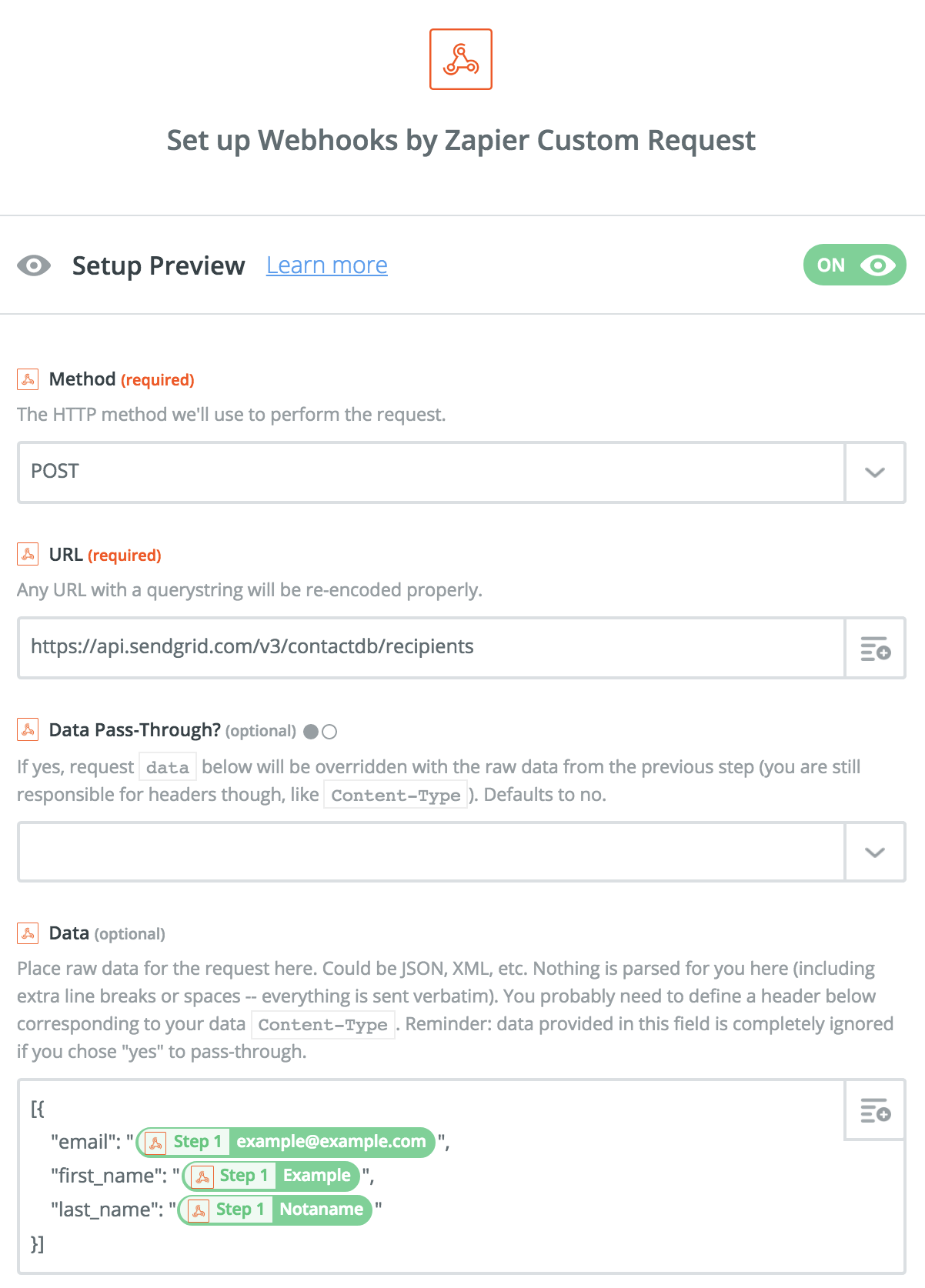
Task: Turn off the Setup Preview ON toggle
Action: click(x=854, y=265)
